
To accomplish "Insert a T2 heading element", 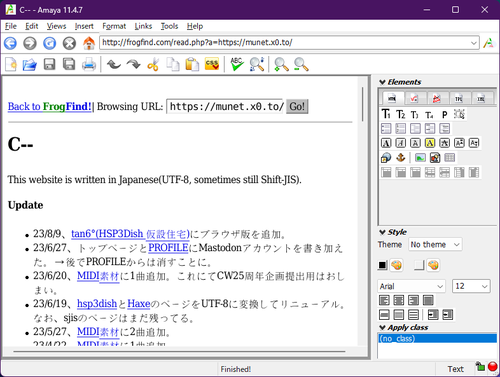I will tap(401, 114).
